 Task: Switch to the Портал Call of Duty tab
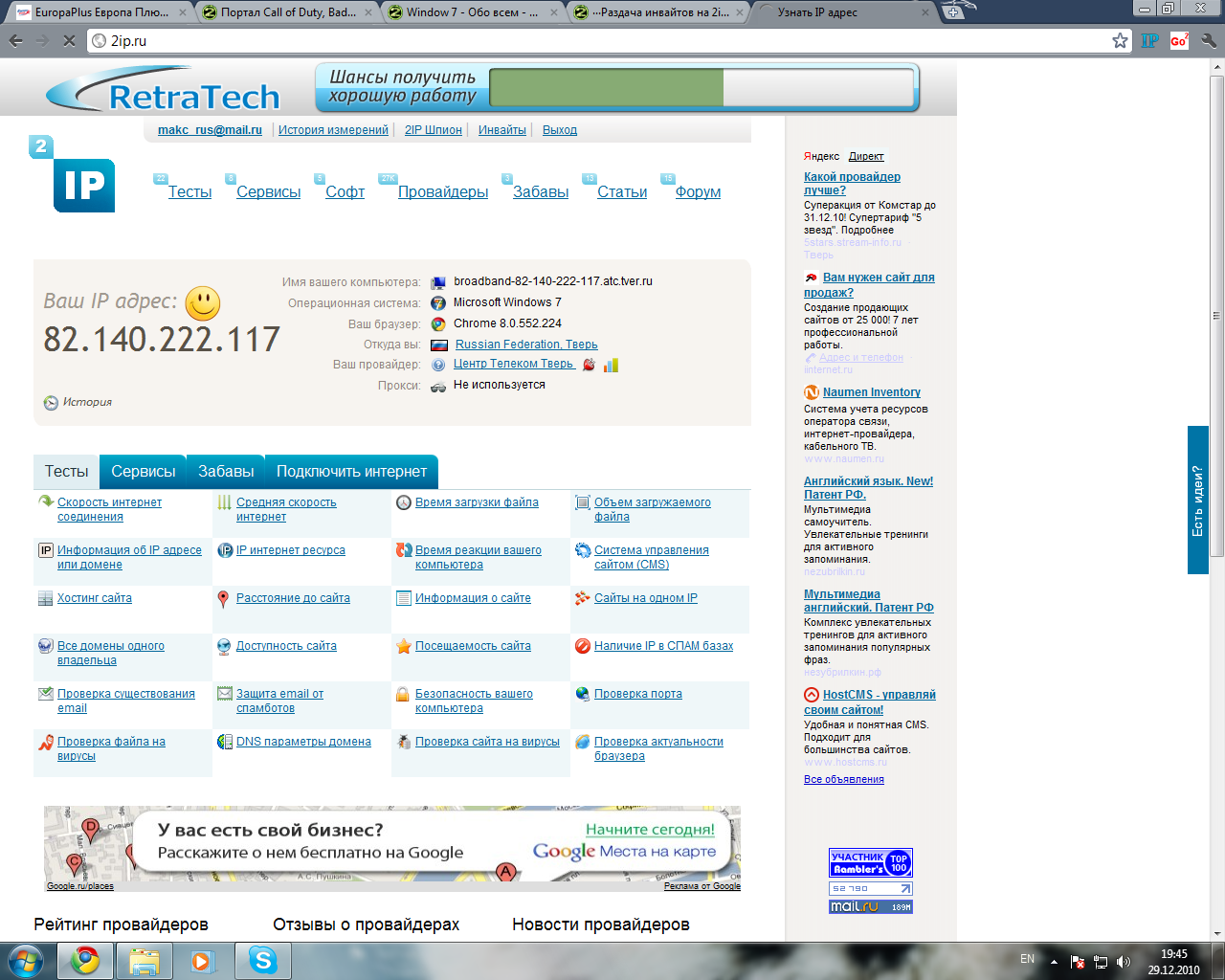(x=287, y=12)
